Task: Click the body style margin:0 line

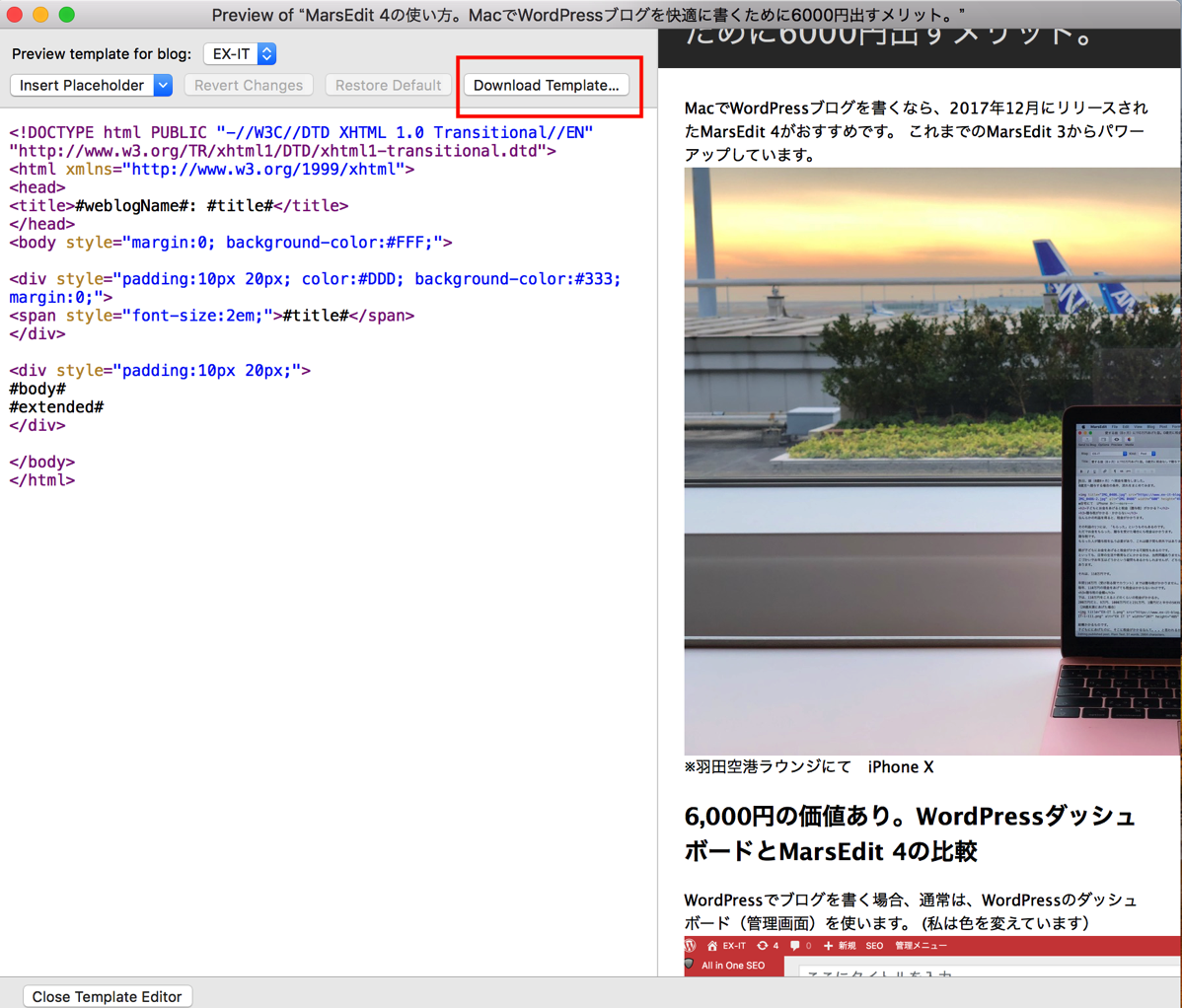Action: (231, 243)
